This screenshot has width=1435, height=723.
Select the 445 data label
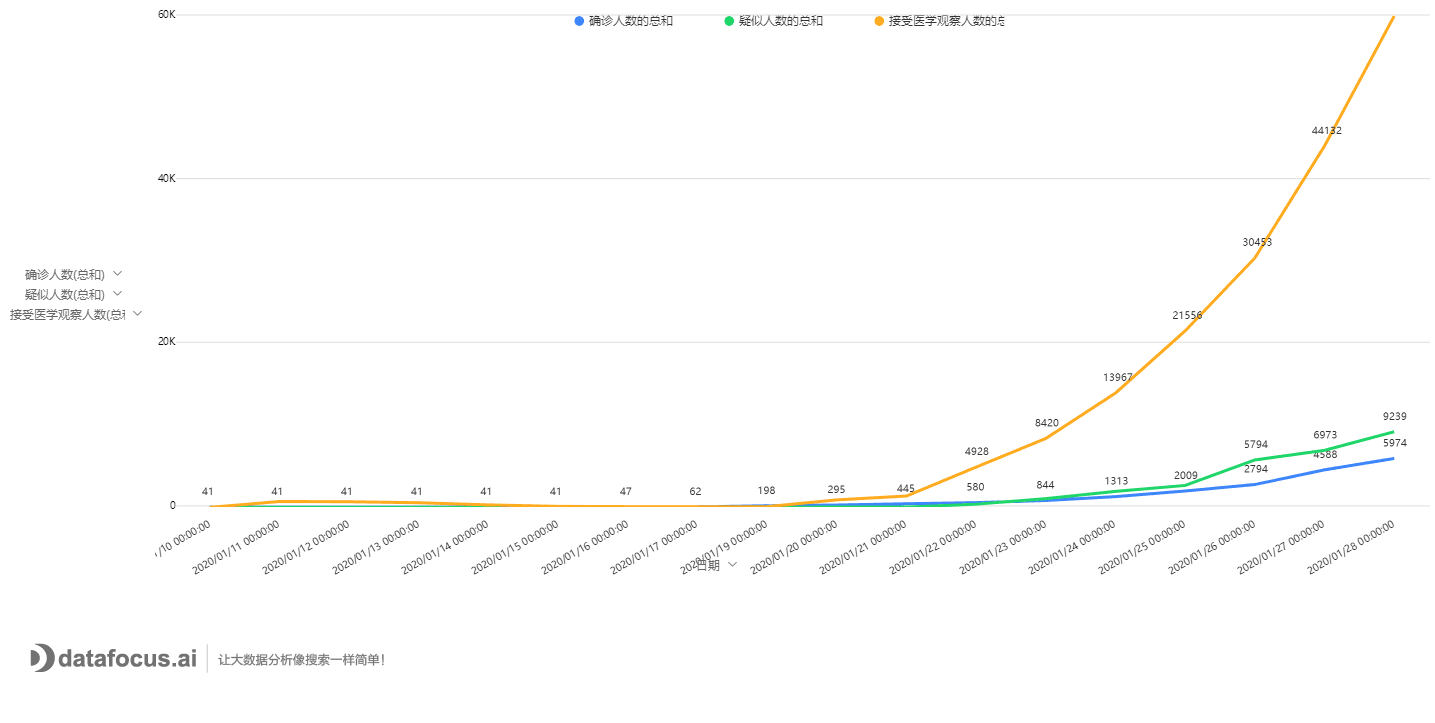coord(906,489)
